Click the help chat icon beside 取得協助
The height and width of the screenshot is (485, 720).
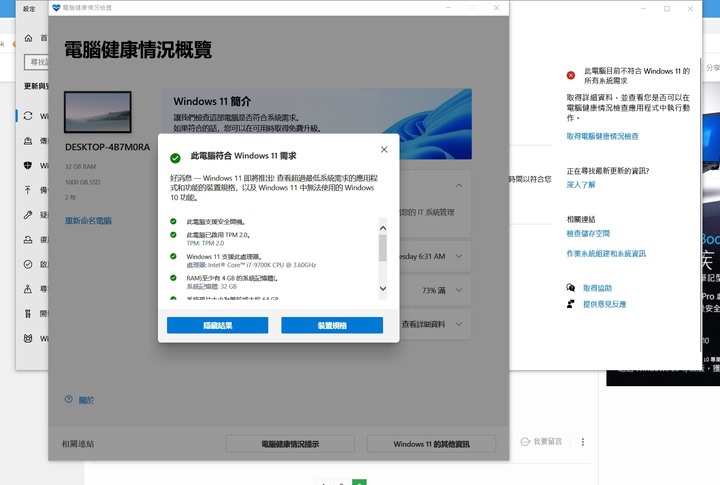[571, 288]
